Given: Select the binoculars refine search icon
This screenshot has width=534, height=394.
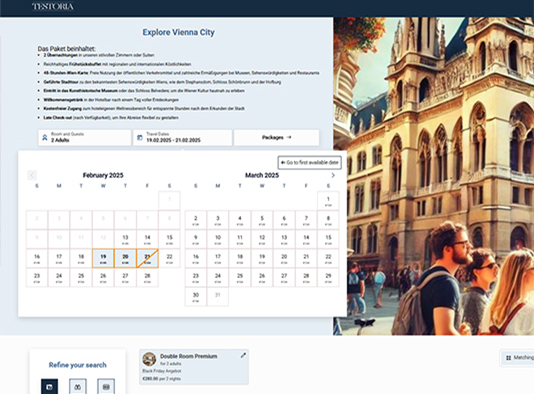Looking at the screenshot, I should coord(78,387).
